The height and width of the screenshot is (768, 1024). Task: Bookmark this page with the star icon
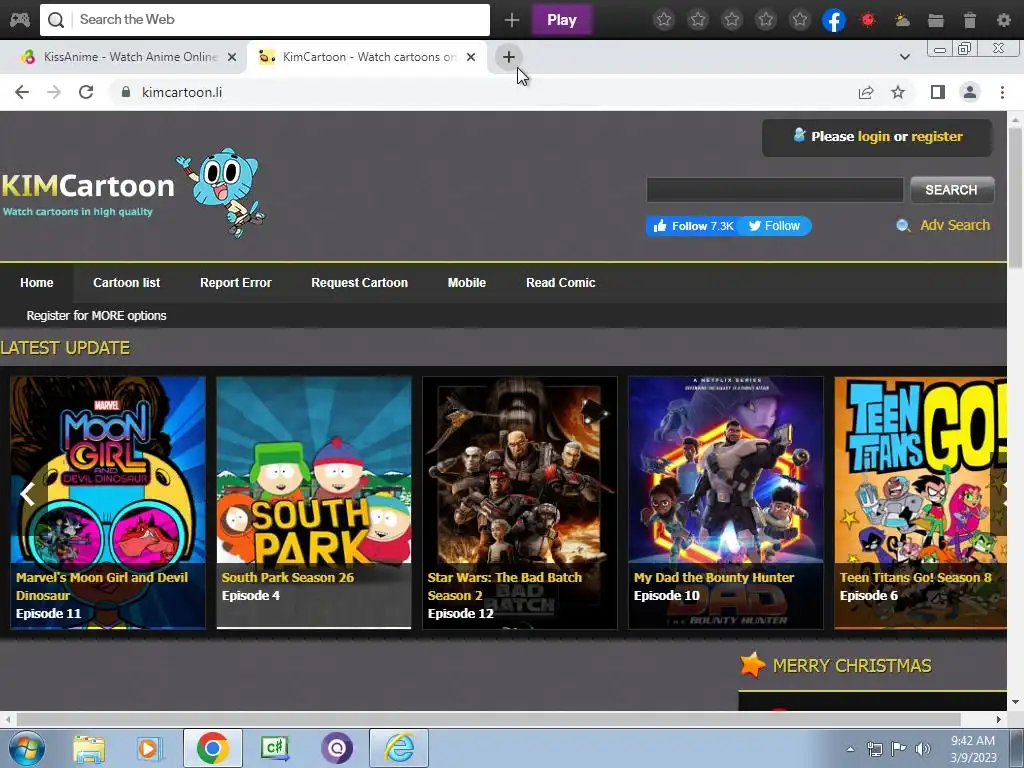[898, 92]
